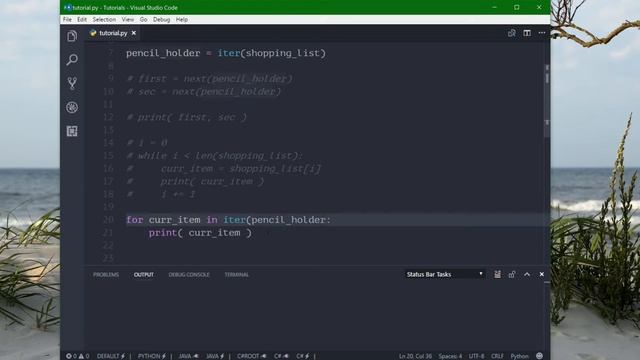
Task: Click the feedback smiley icon
Action: [540, 356]
